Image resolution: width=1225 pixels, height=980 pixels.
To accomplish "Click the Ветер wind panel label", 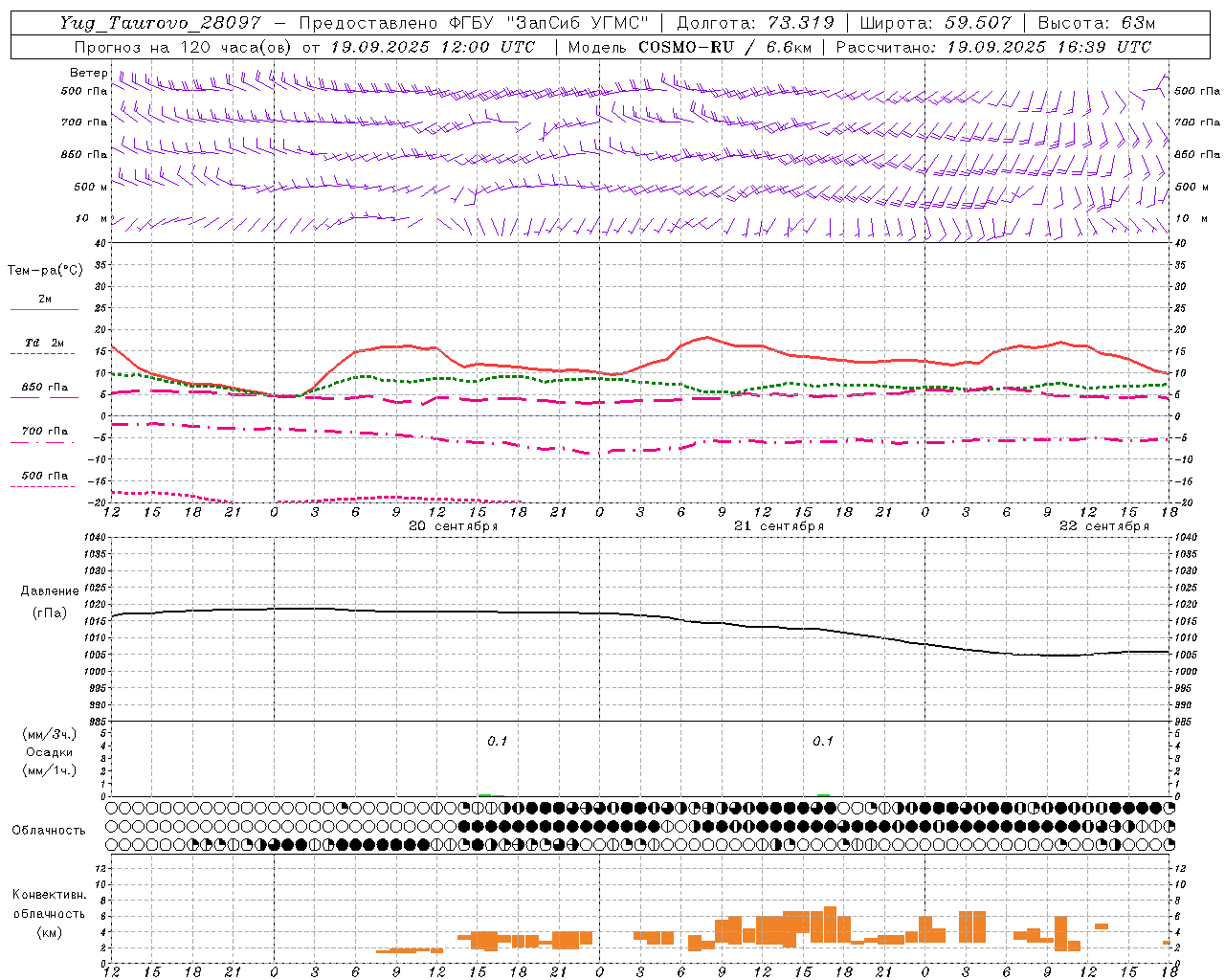I will (89, 73).
